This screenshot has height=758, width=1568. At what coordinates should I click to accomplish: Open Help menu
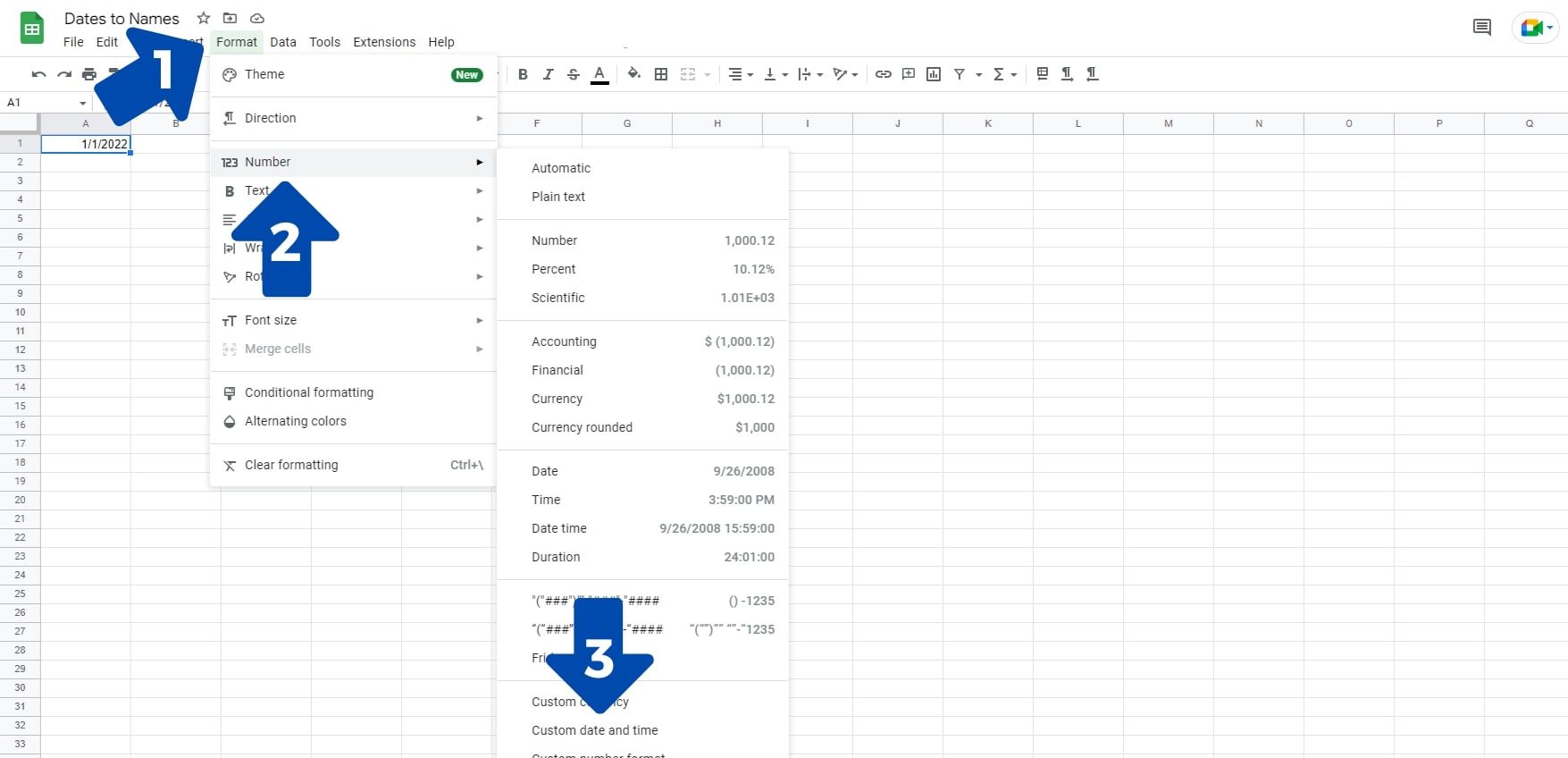point(441,42)
